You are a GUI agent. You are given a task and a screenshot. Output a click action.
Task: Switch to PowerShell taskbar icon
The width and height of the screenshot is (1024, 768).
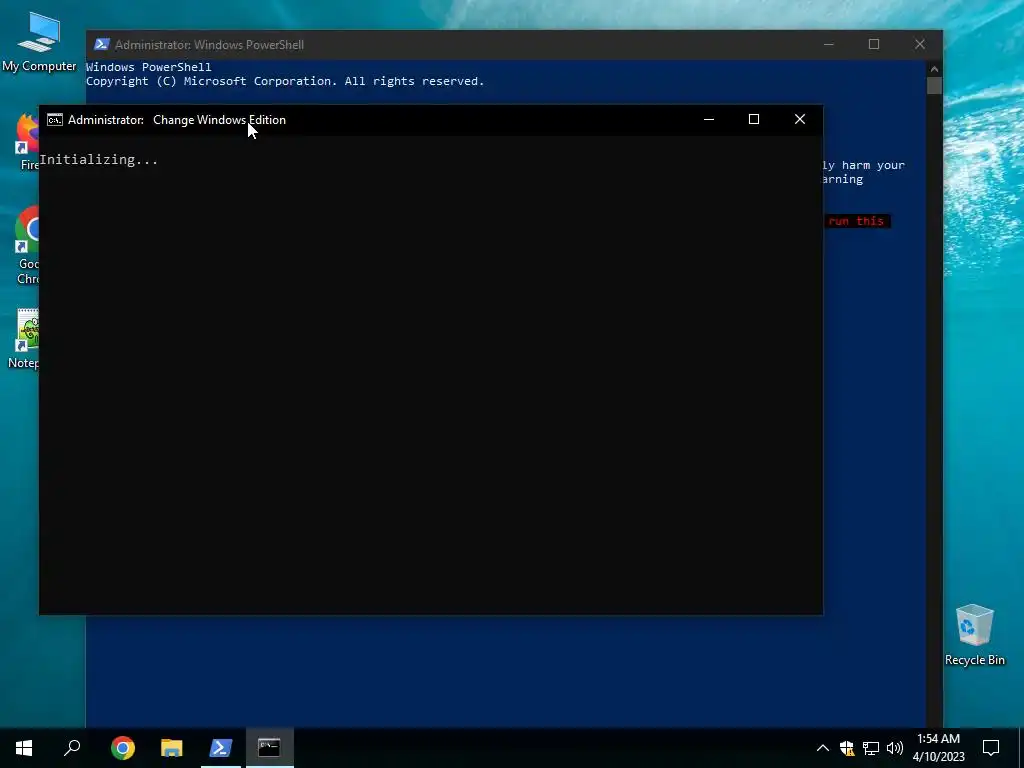click(221, 748)
